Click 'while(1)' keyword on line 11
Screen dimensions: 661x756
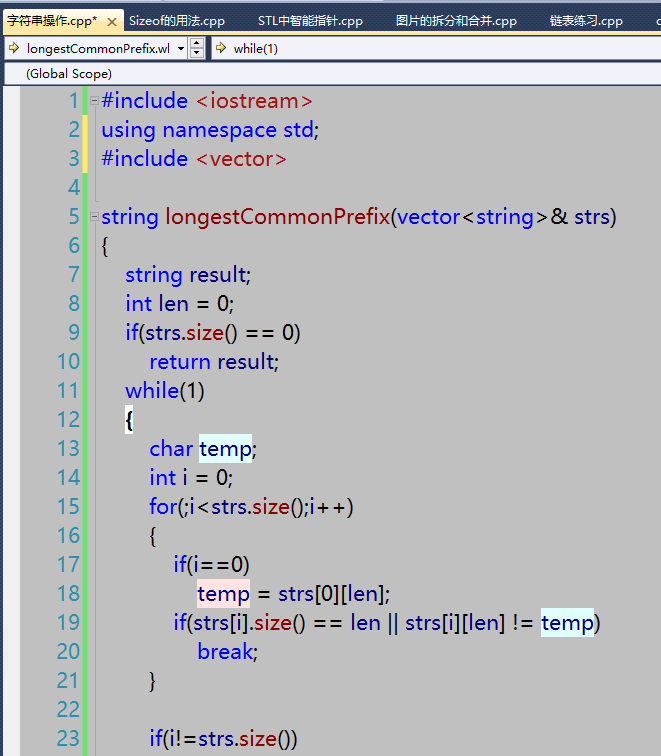tap(165, 391)
